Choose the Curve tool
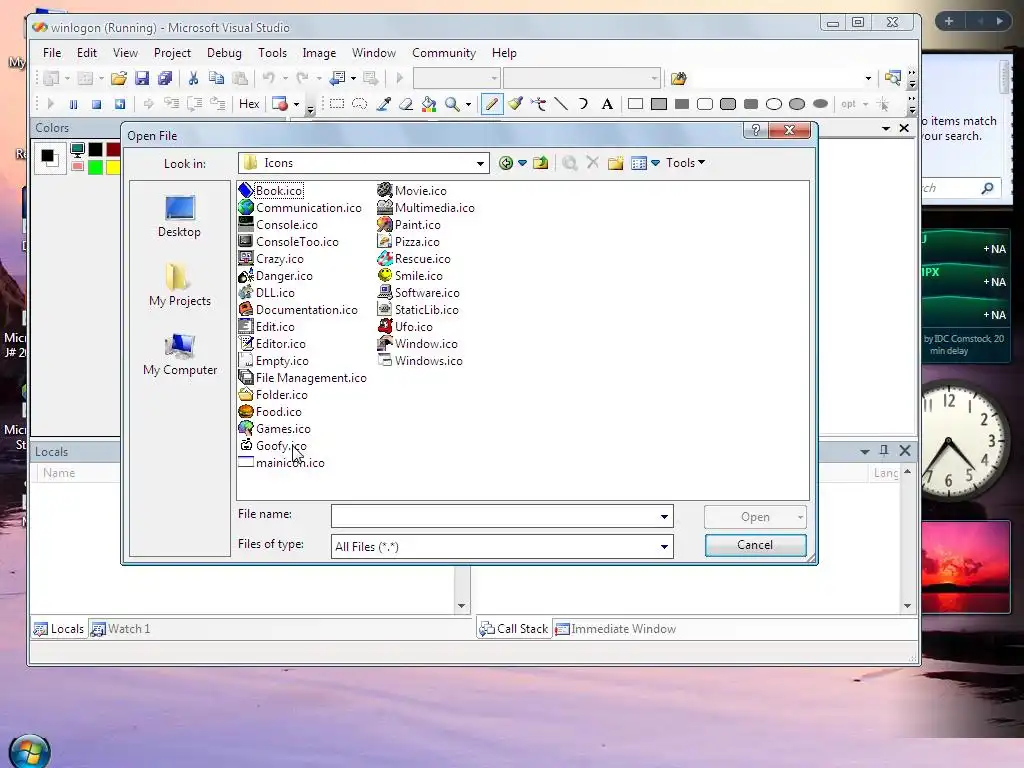1024x768 pixels. (x=583, y=104)
